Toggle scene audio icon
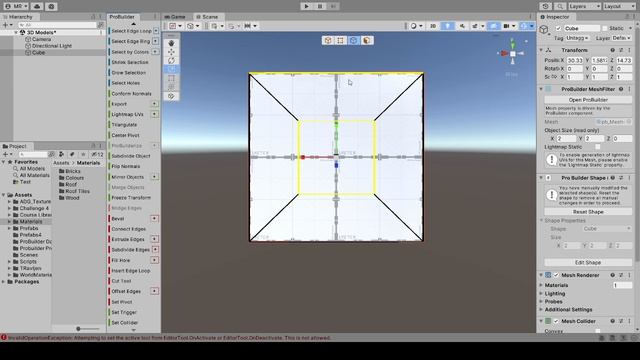 (462, 26)
